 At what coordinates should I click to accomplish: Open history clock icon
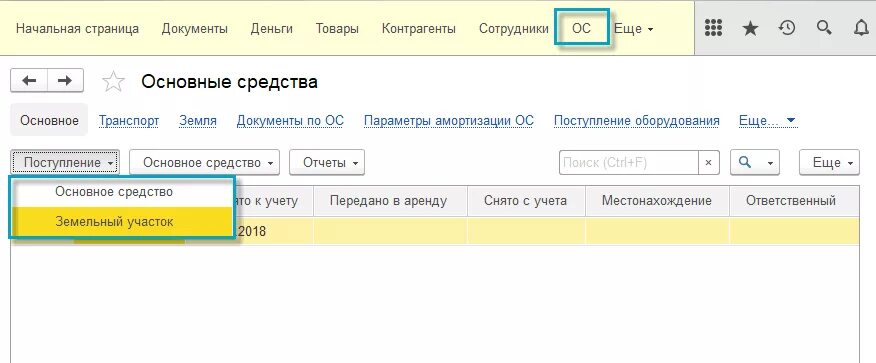[x=787, y=28]
